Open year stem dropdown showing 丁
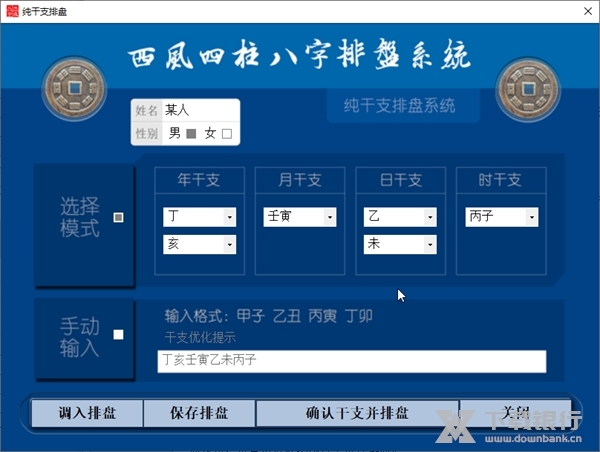This screenshot has width=600, height=452. tap(199, 217)
